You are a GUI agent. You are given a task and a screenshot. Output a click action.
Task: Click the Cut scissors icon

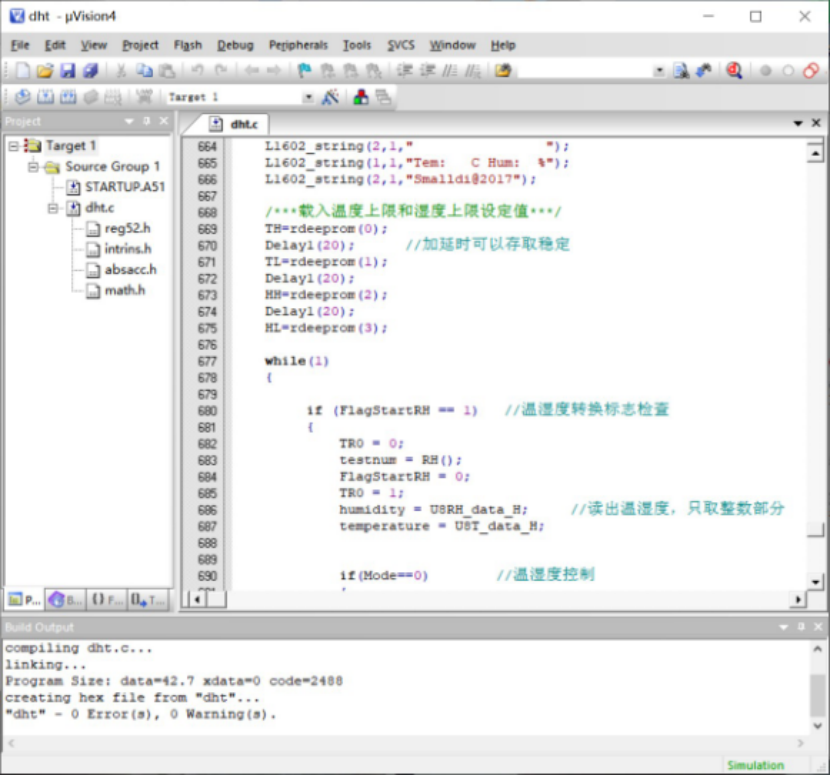tap(121, 70)
